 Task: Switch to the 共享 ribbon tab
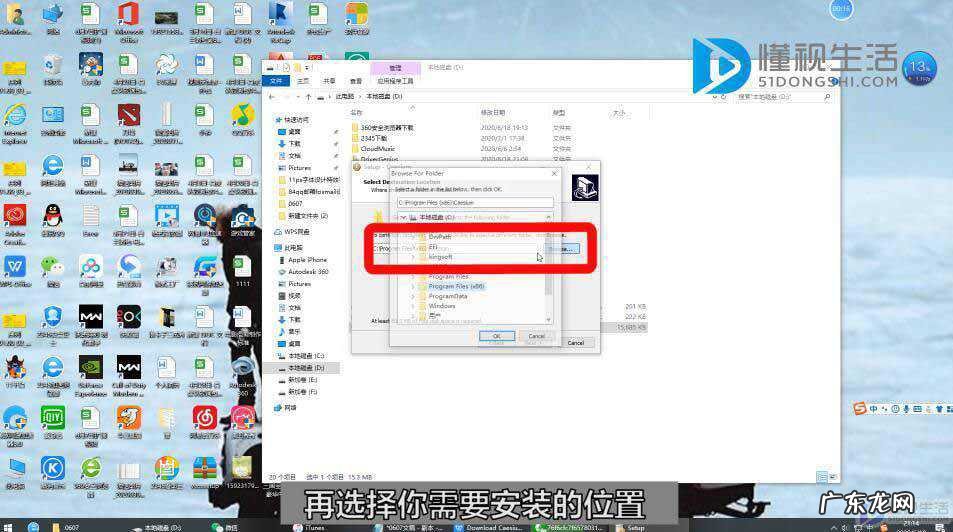pyautogui.click(x=329, y=81)
